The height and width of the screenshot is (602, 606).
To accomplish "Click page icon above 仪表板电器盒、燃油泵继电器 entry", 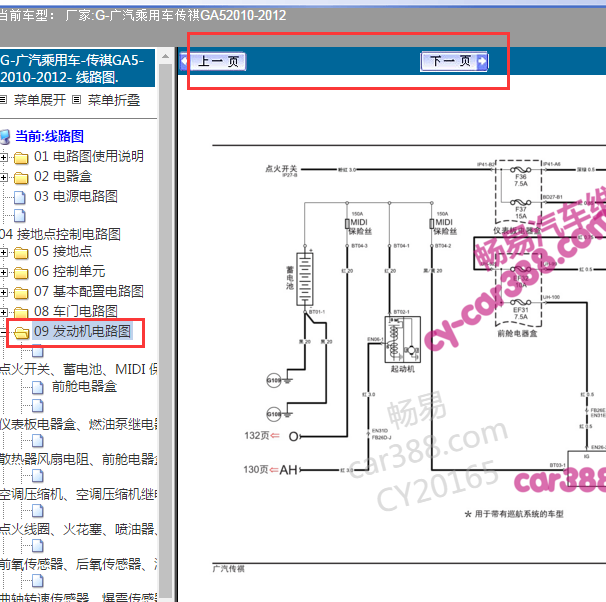I will point(37,406).
